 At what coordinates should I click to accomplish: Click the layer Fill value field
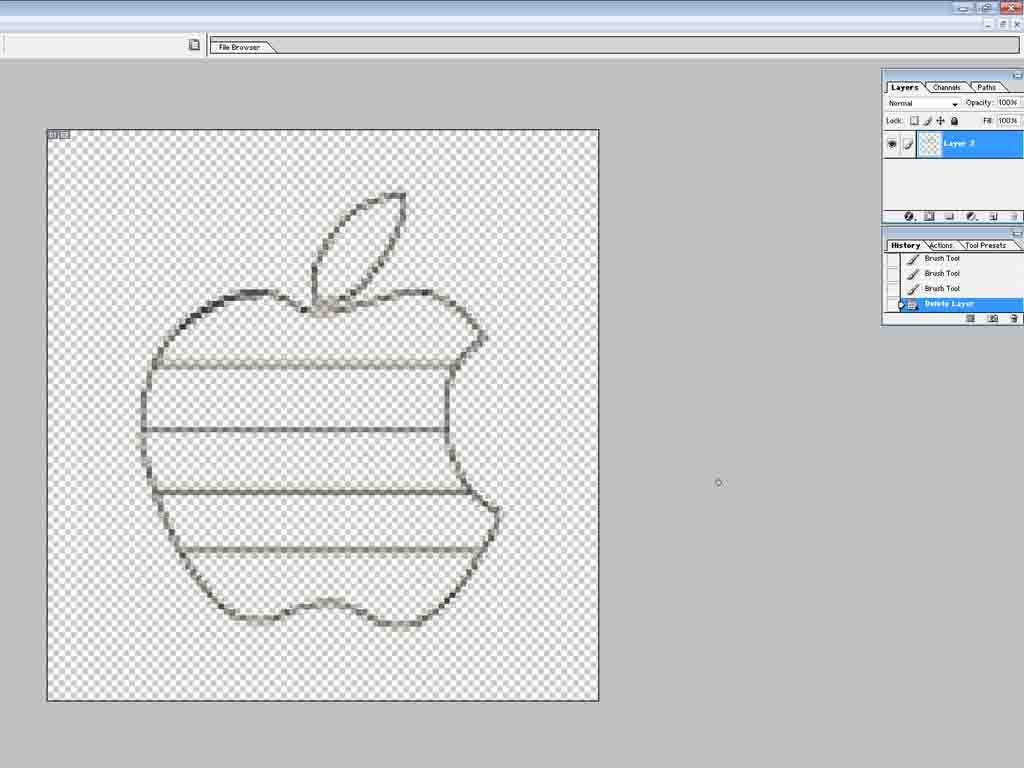[x=1008, y=121]
